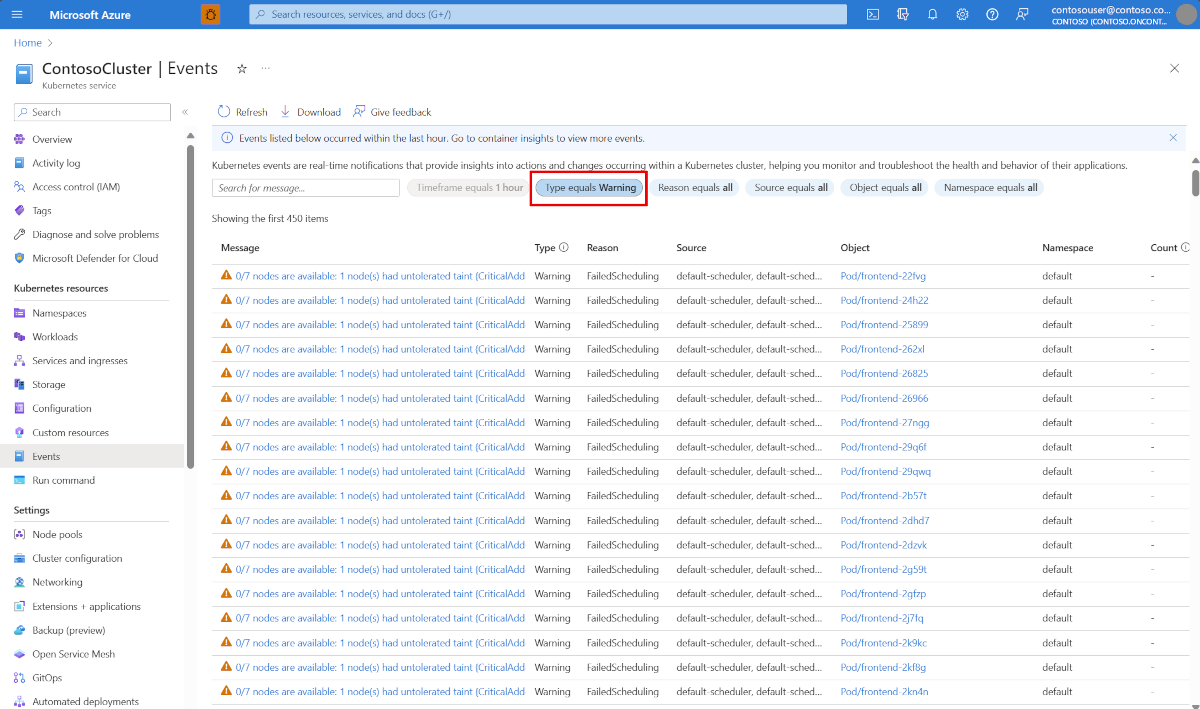Click the Search for message field
This screenshot has height=709, width=1200.
click(305, 188)
